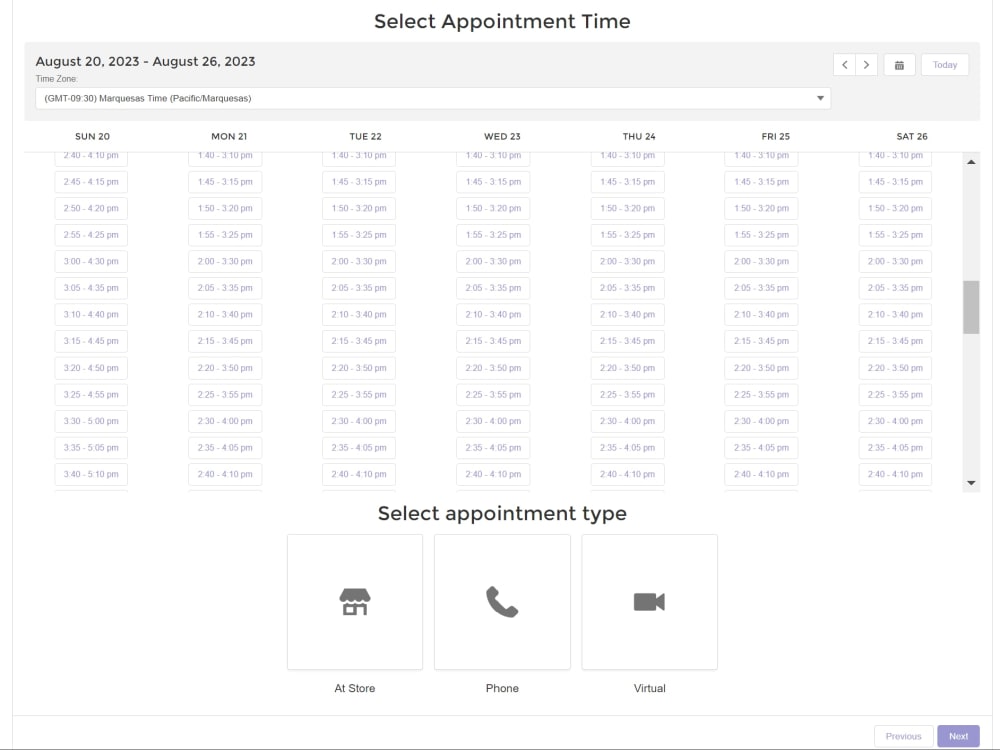Click the FRI 25 column header
This screenshot has height=750, width=1000.
[x=776, y=136]
